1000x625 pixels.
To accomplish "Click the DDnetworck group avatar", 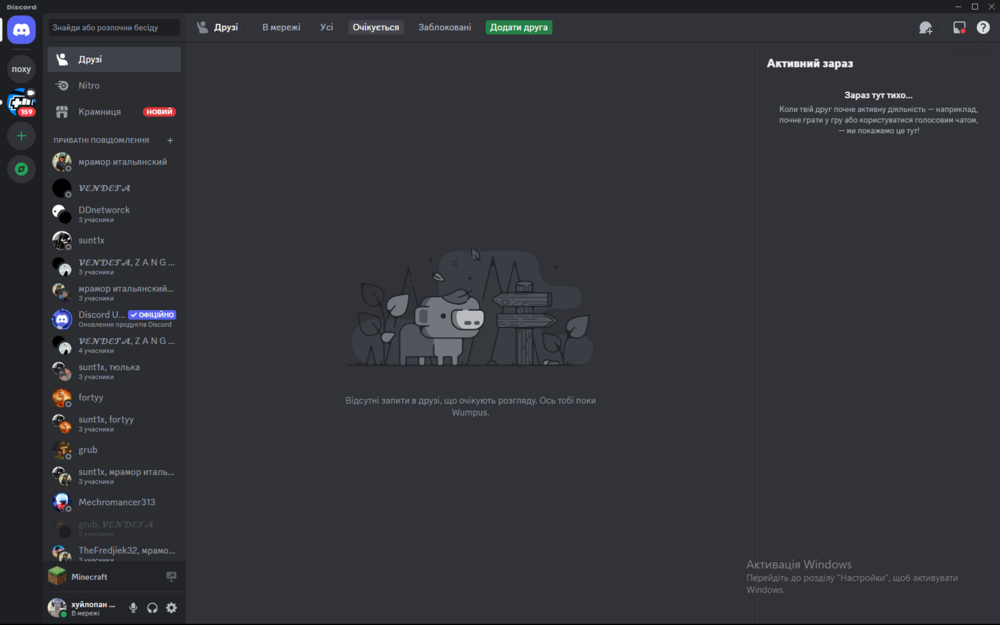I will coord(62,214).
